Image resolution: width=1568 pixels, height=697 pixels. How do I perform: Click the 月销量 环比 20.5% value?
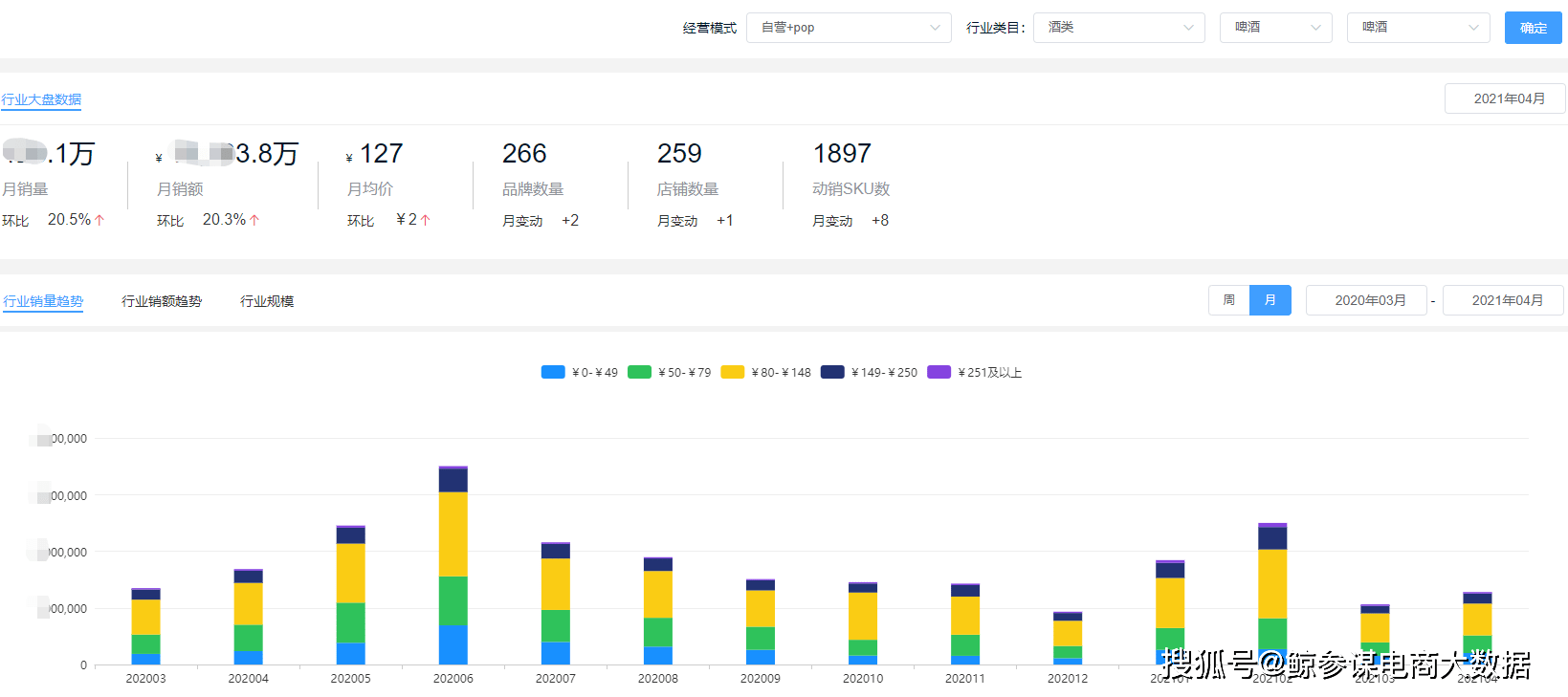pos(69,220)
